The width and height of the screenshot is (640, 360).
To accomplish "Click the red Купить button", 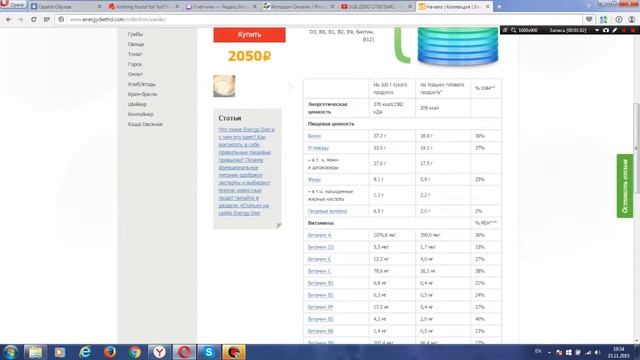I will 249,35.
